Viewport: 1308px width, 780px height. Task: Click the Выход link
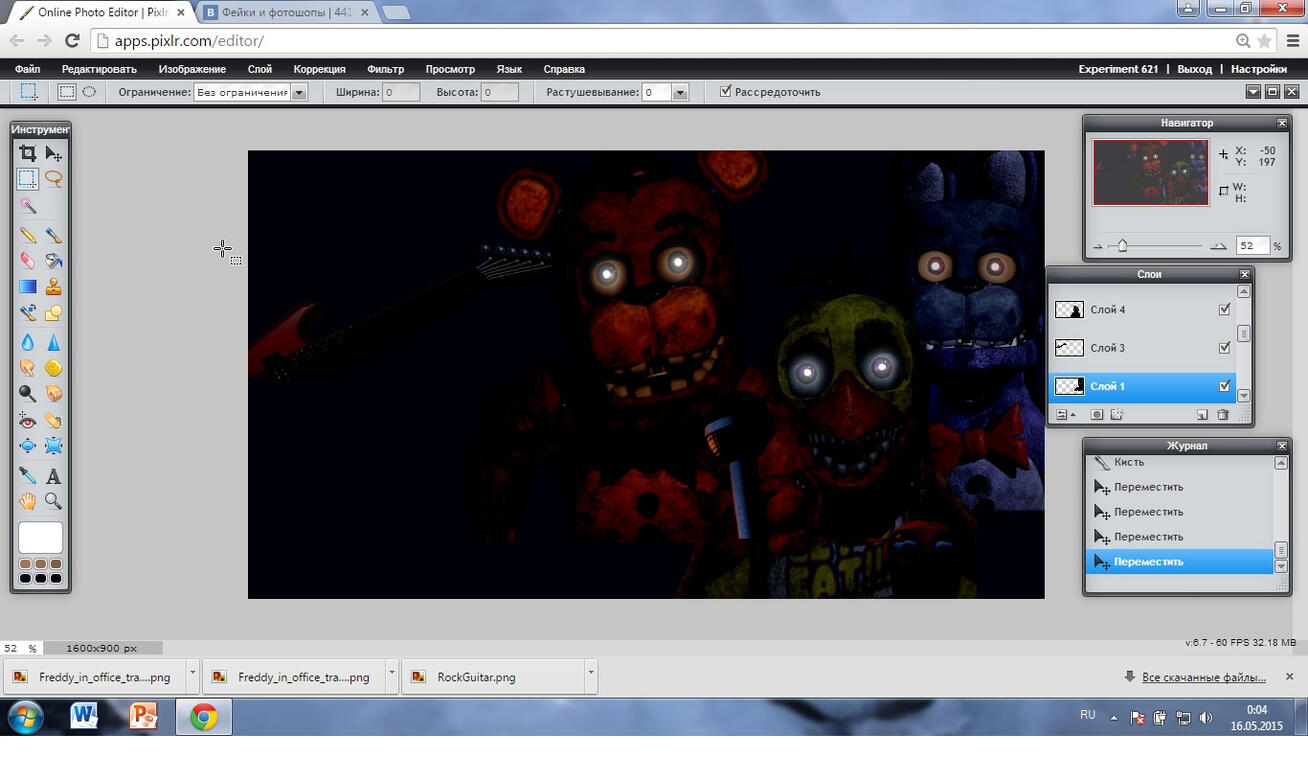1194,69
